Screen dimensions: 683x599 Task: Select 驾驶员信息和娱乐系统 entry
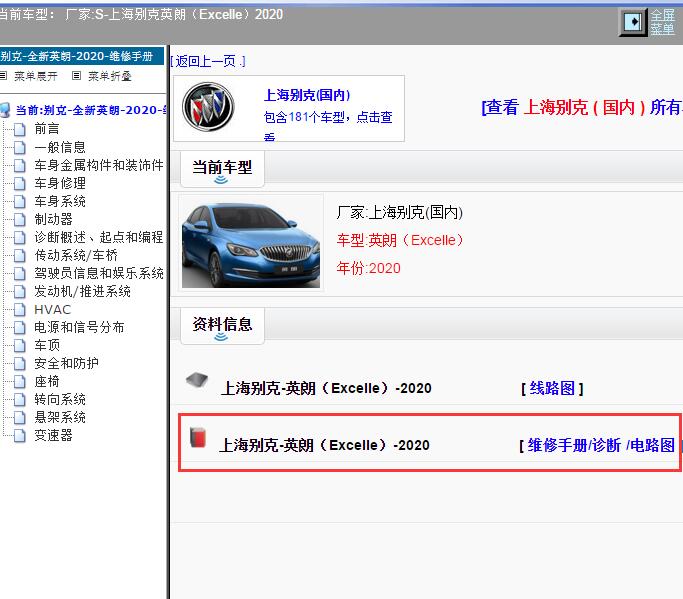[x=99, y=273]
